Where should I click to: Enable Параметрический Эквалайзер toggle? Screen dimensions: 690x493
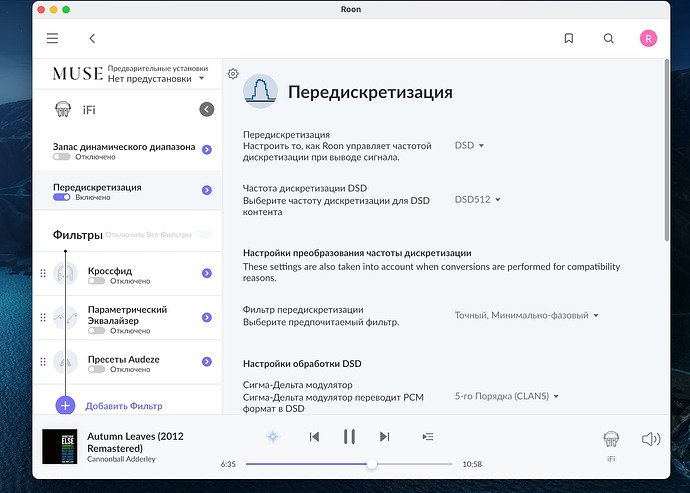tap(96, 331)
